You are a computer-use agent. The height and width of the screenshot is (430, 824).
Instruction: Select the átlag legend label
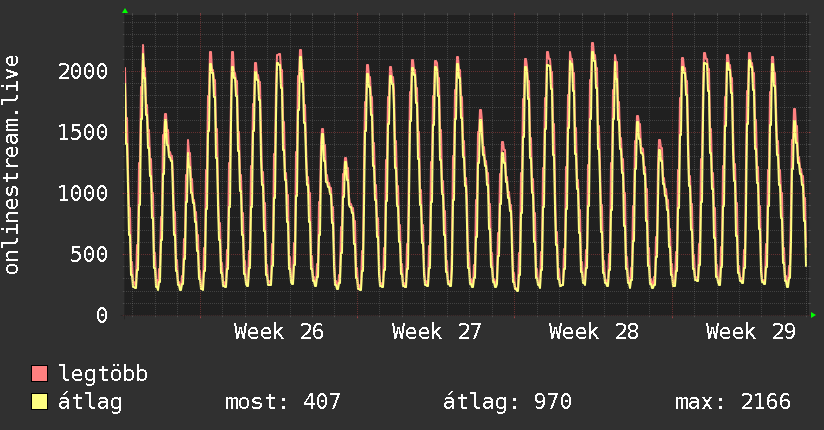click(90, 402)
